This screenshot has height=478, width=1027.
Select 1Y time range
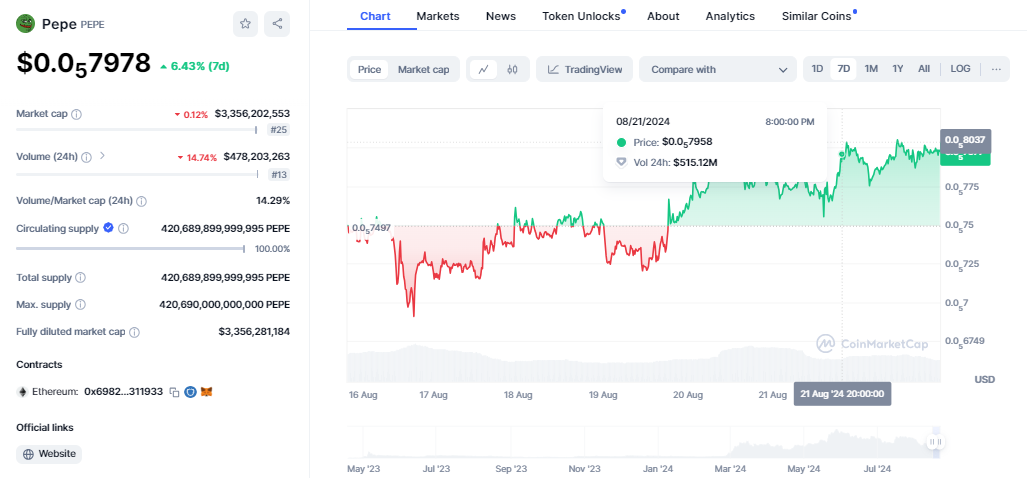(898, 69)
